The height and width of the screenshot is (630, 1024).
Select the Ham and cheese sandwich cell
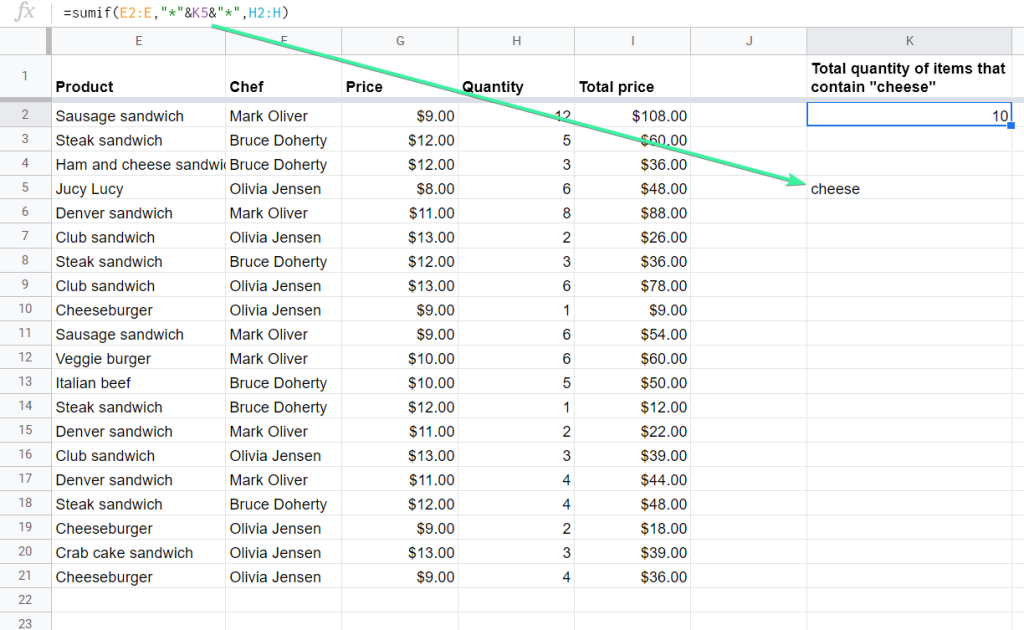point(138,164)
